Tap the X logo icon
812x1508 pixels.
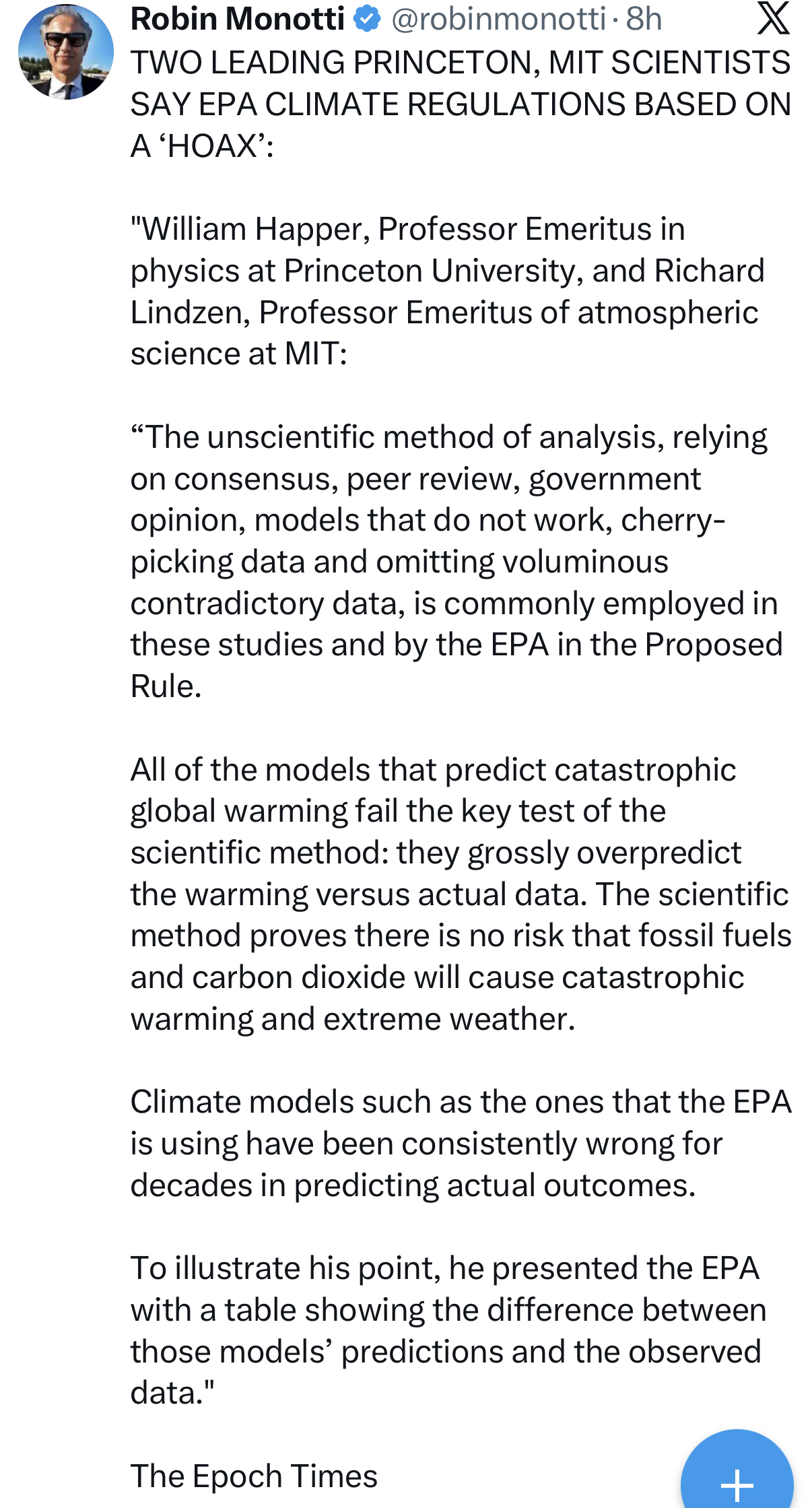(x=773, y=18)
